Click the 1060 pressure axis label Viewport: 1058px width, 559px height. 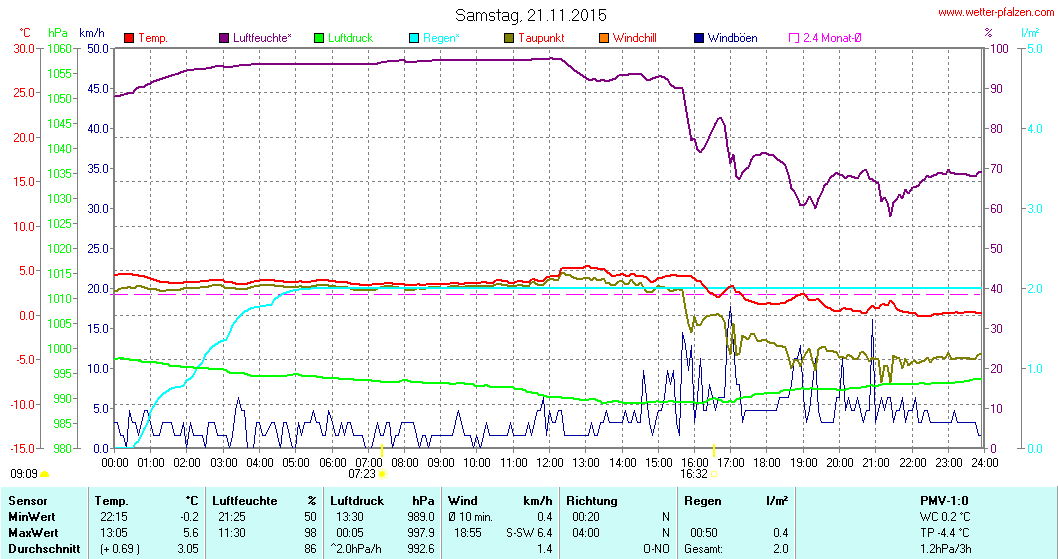click(59, 49)
